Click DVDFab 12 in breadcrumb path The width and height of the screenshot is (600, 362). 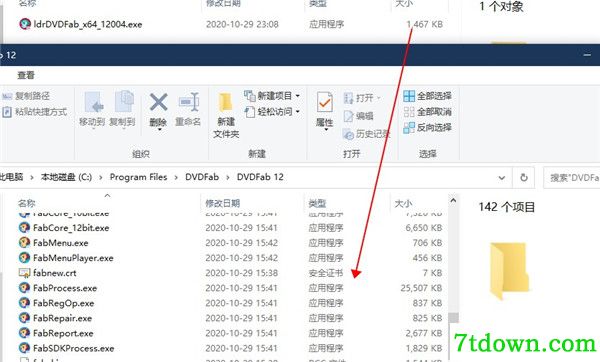pos(260,177)
